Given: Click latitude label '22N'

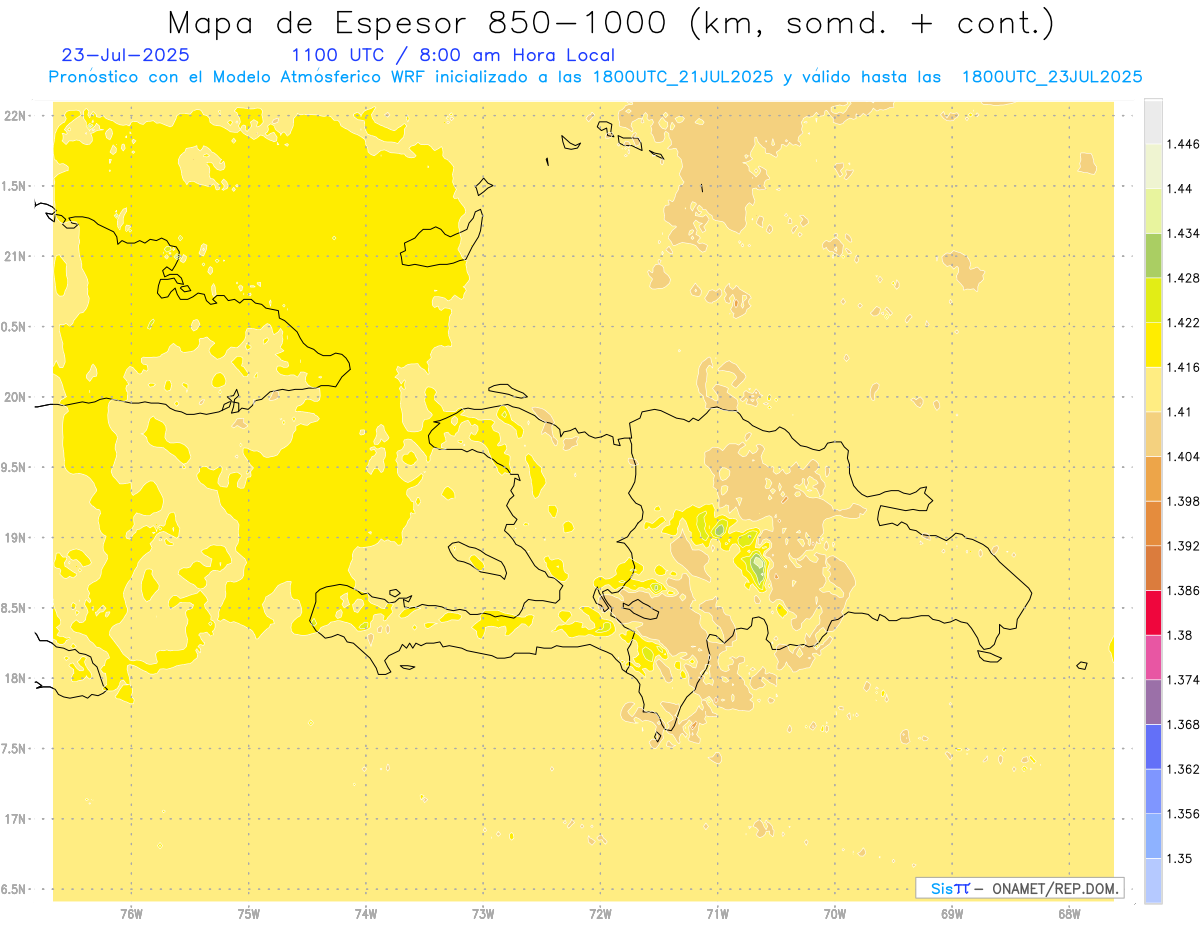Looking at the screenshot, I should (16, 116).
